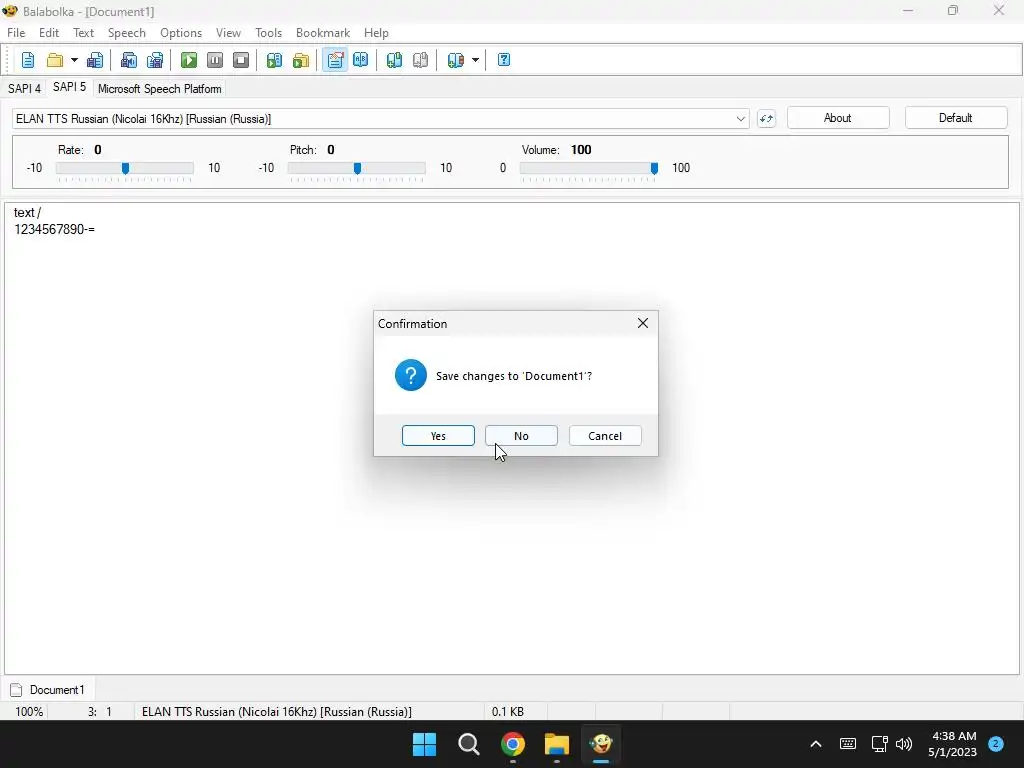Click Yes to save Document1

438,436
